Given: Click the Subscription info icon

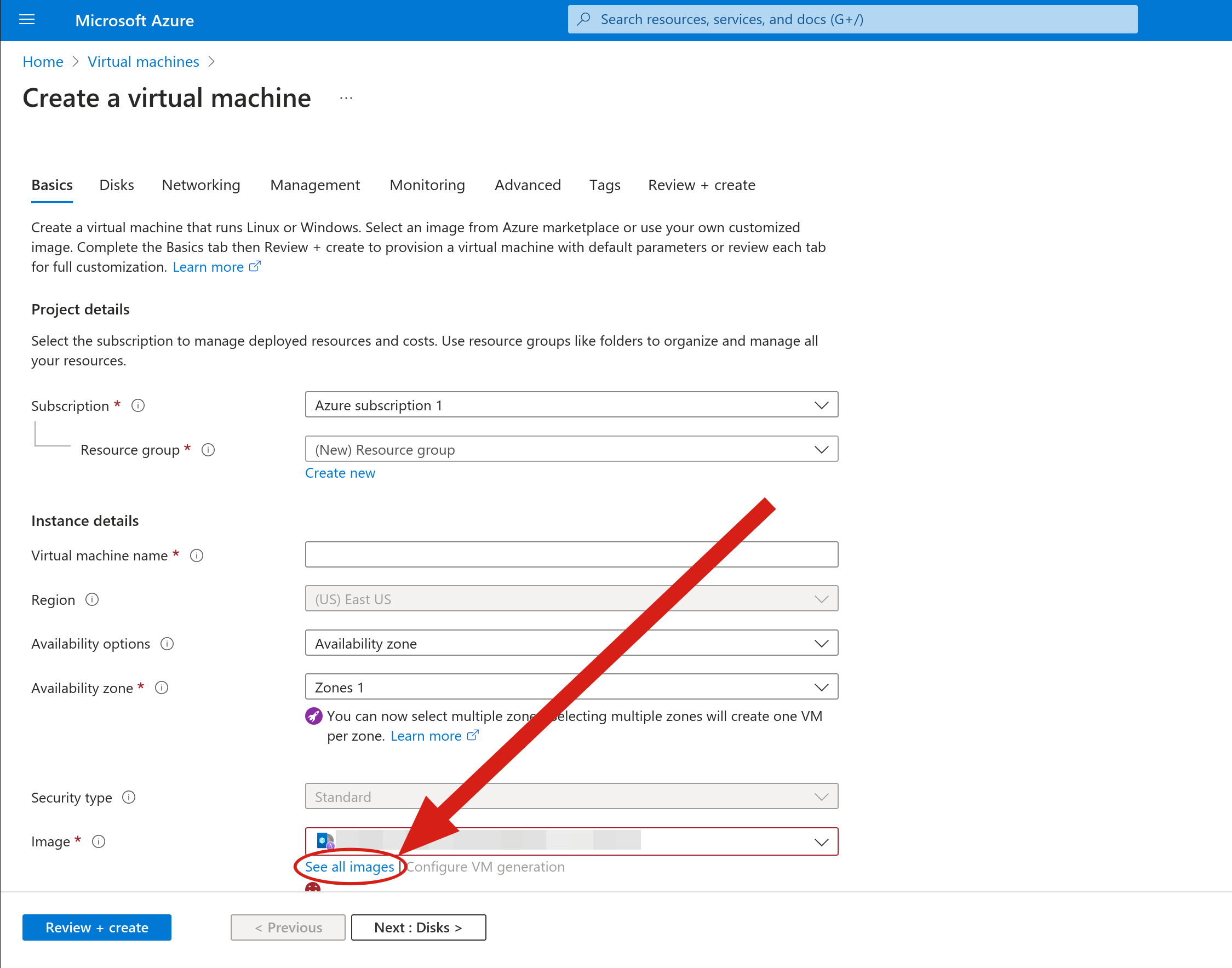Looking at the screenshot, I should pyautogui.click(x=137, y=406).
